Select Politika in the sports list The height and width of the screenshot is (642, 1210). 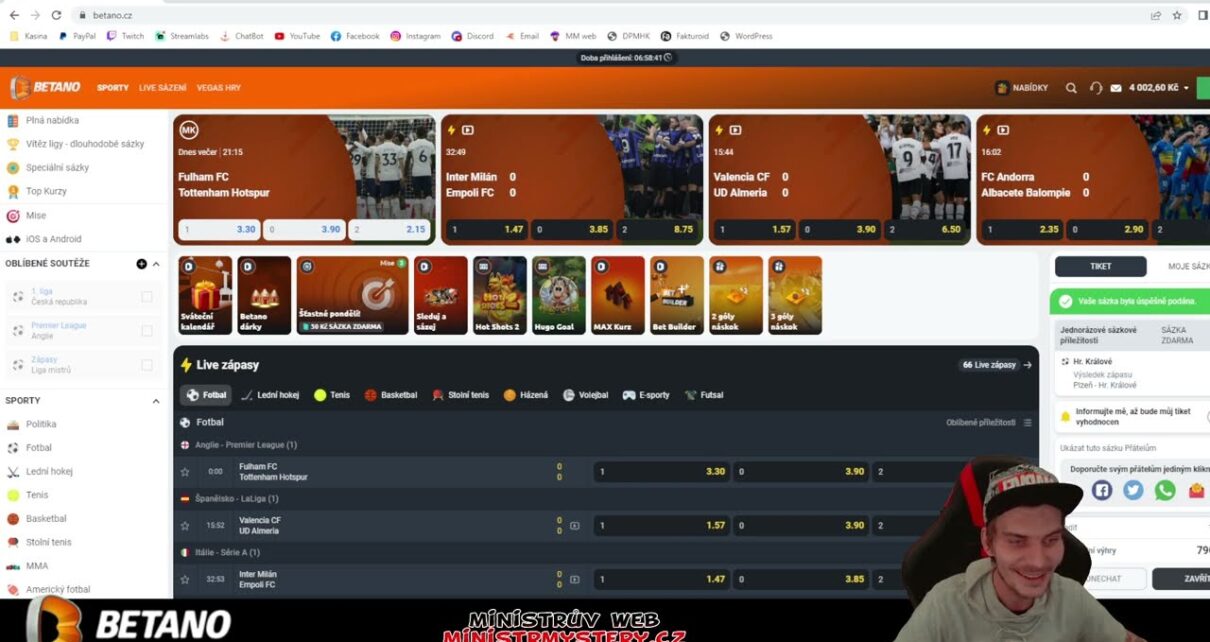tap(41, 424)
